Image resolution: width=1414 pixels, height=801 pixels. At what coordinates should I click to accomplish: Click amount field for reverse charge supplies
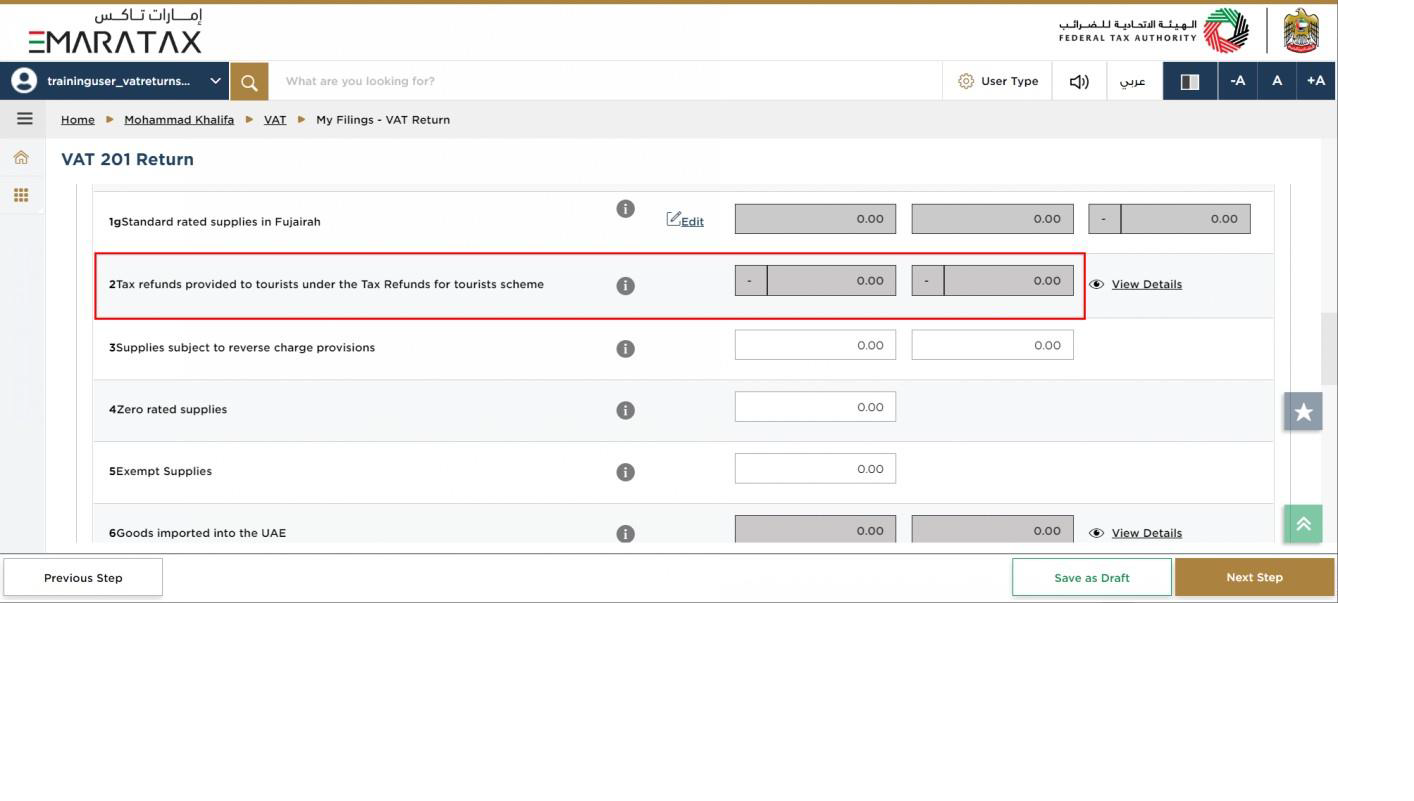[x=815, y=345]
